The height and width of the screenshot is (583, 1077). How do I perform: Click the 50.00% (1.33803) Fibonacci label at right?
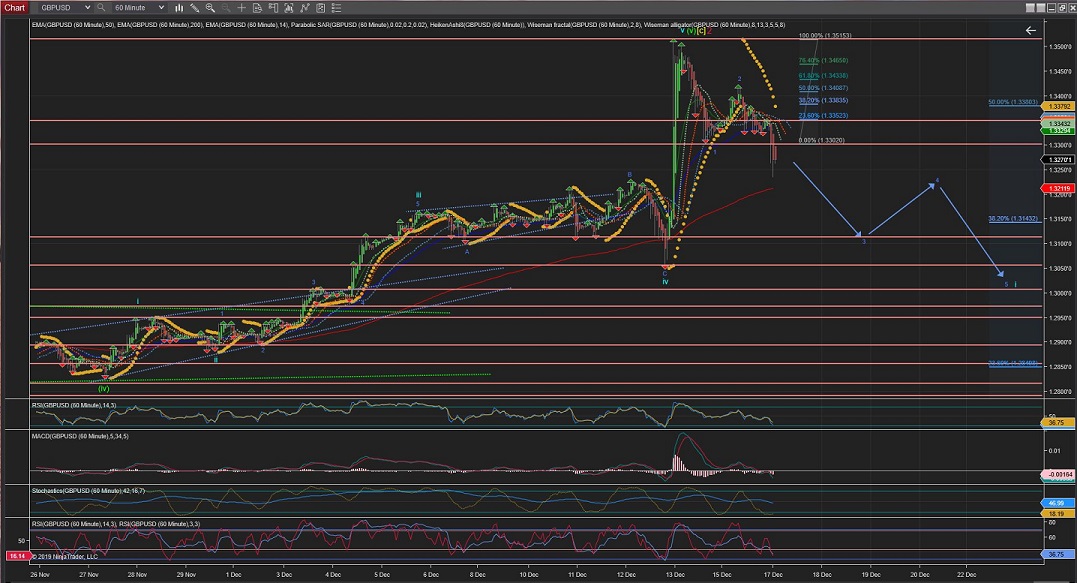click(1013, 102)
